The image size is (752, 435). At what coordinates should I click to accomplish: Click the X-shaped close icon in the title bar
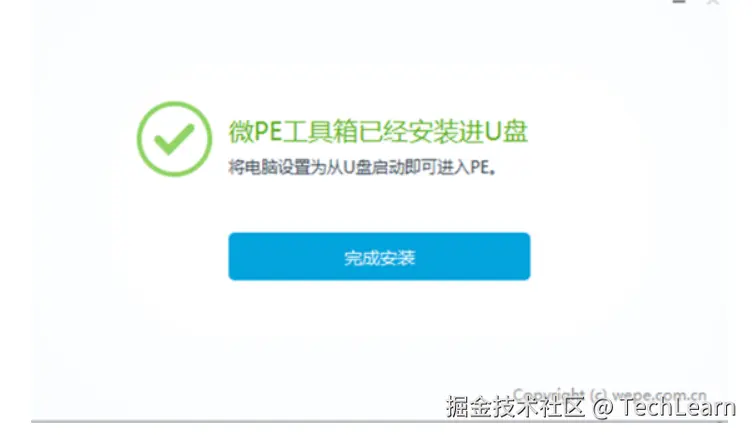click(713, 2)
